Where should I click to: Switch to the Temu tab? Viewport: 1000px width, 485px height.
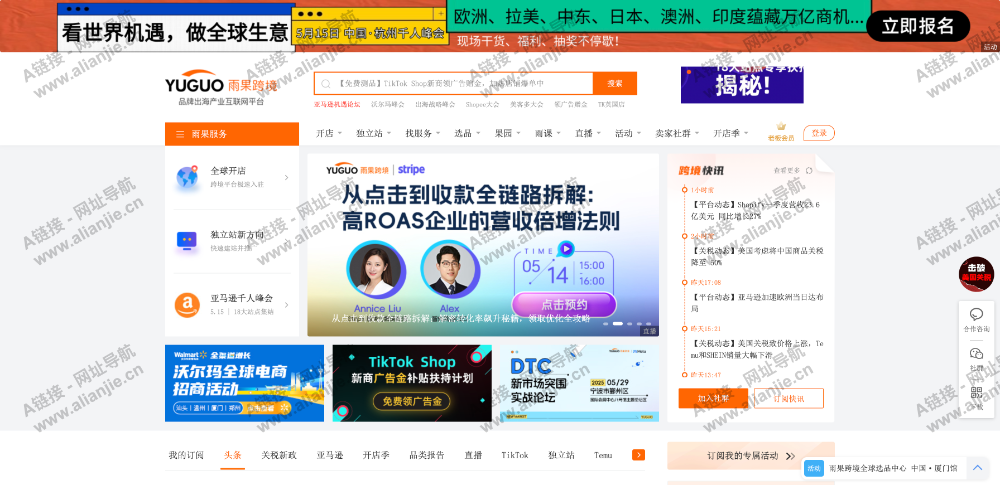click(603, 455)
